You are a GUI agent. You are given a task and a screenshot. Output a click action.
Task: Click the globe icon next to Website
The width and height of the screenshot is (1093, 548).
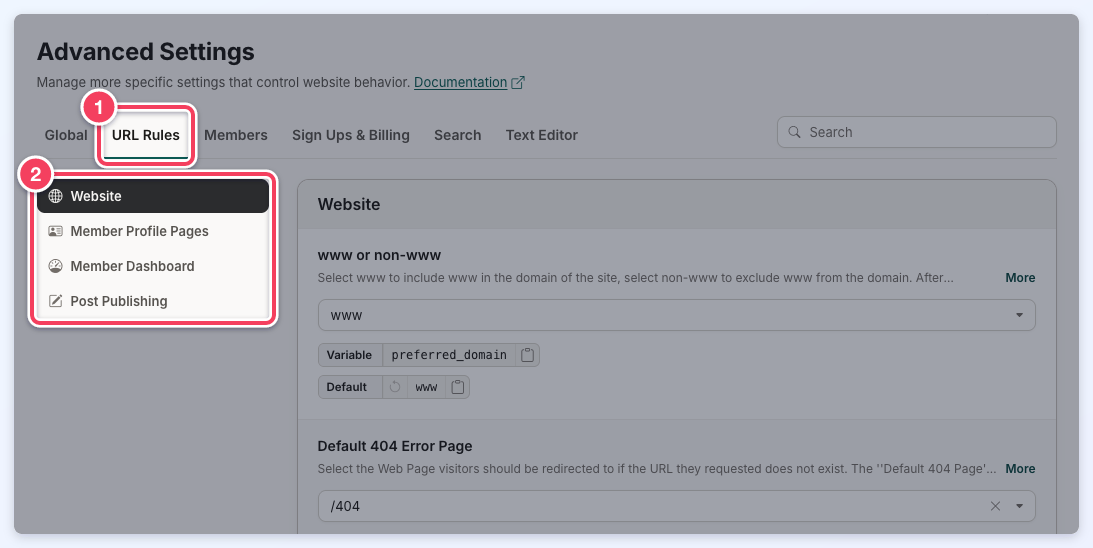click(x=55, y=196)
